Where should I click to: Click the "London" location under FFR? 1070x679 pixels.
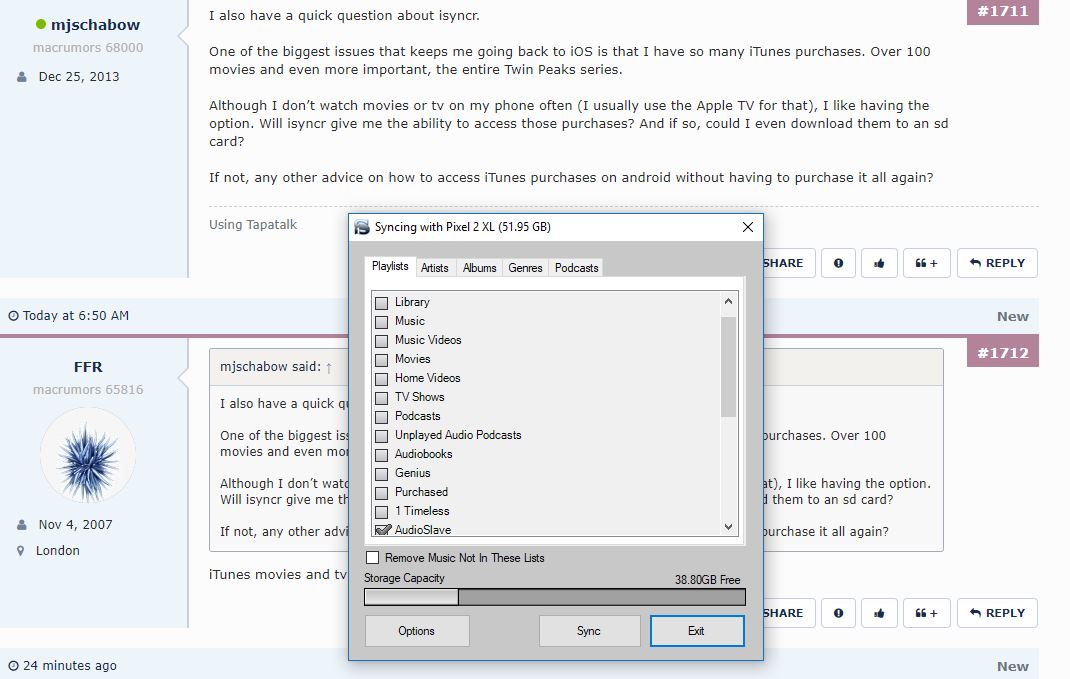(x=58, y=551)
